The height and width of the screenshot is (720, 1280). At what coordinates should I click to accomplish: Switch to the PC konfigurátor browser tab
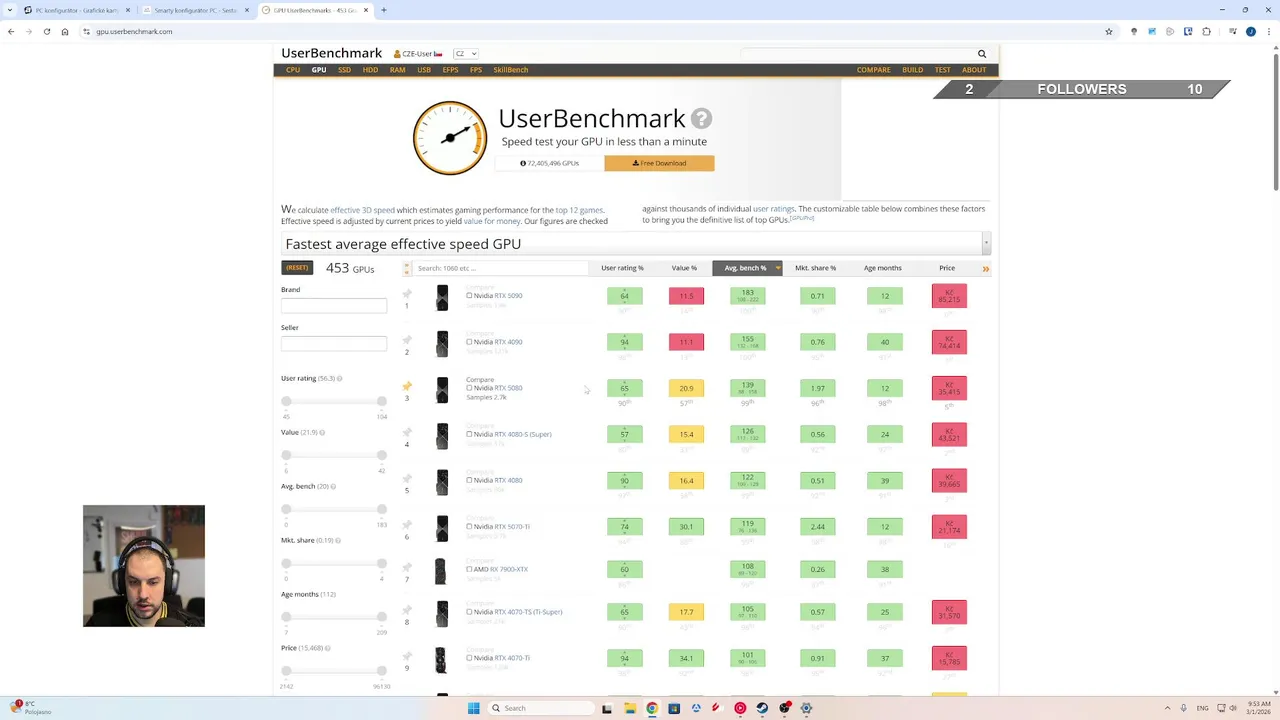pos(76,10)
